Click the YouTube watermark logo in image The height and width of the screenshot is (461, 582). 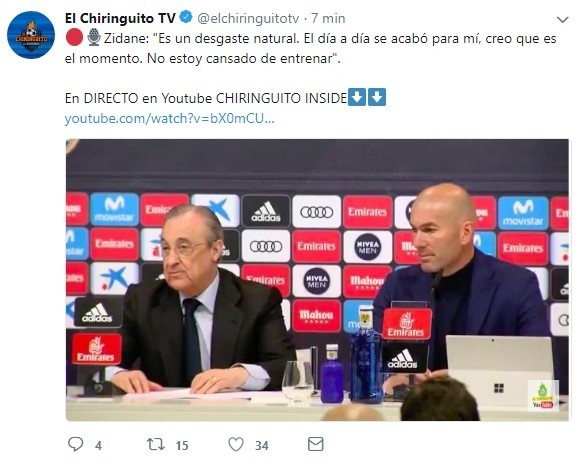[543, 395]
